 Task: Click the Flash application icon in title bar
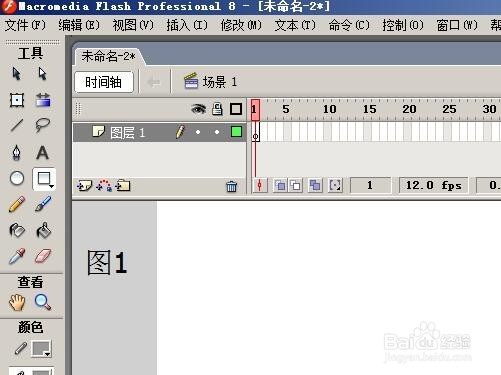coord(8,7)
